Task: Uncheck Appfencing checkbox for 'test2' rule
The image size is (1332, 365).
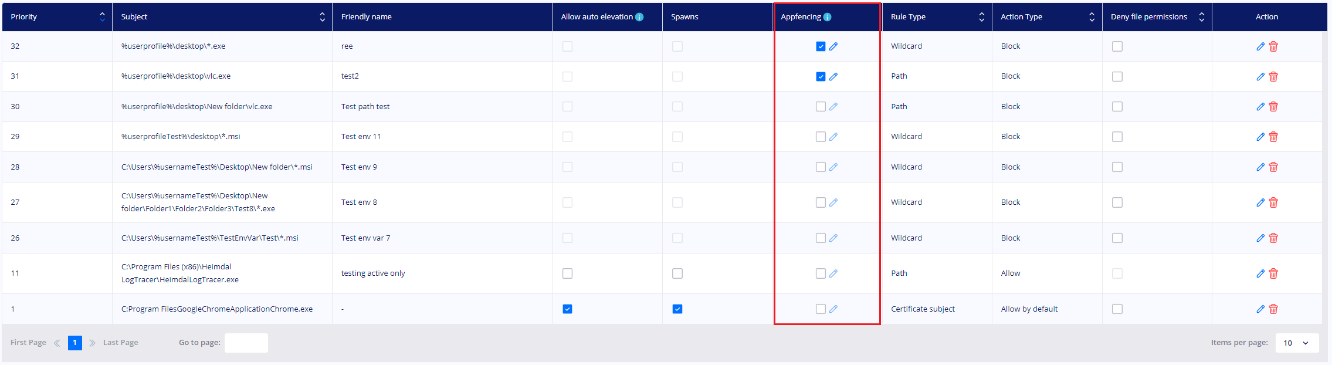Action: [821, 76]
